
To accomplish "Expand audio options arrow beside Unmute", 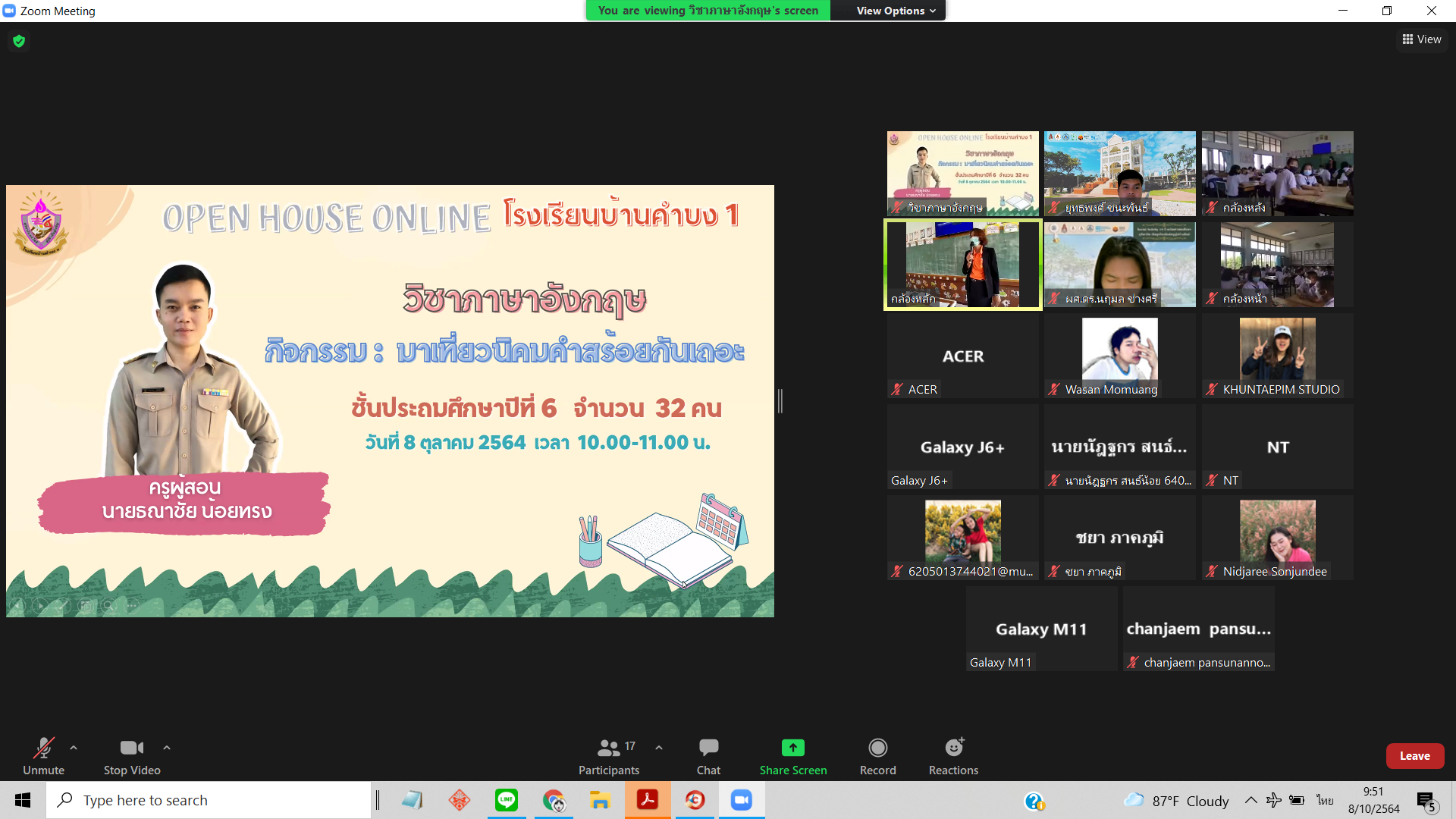I will pyautogui.click(x=74, y=748).
